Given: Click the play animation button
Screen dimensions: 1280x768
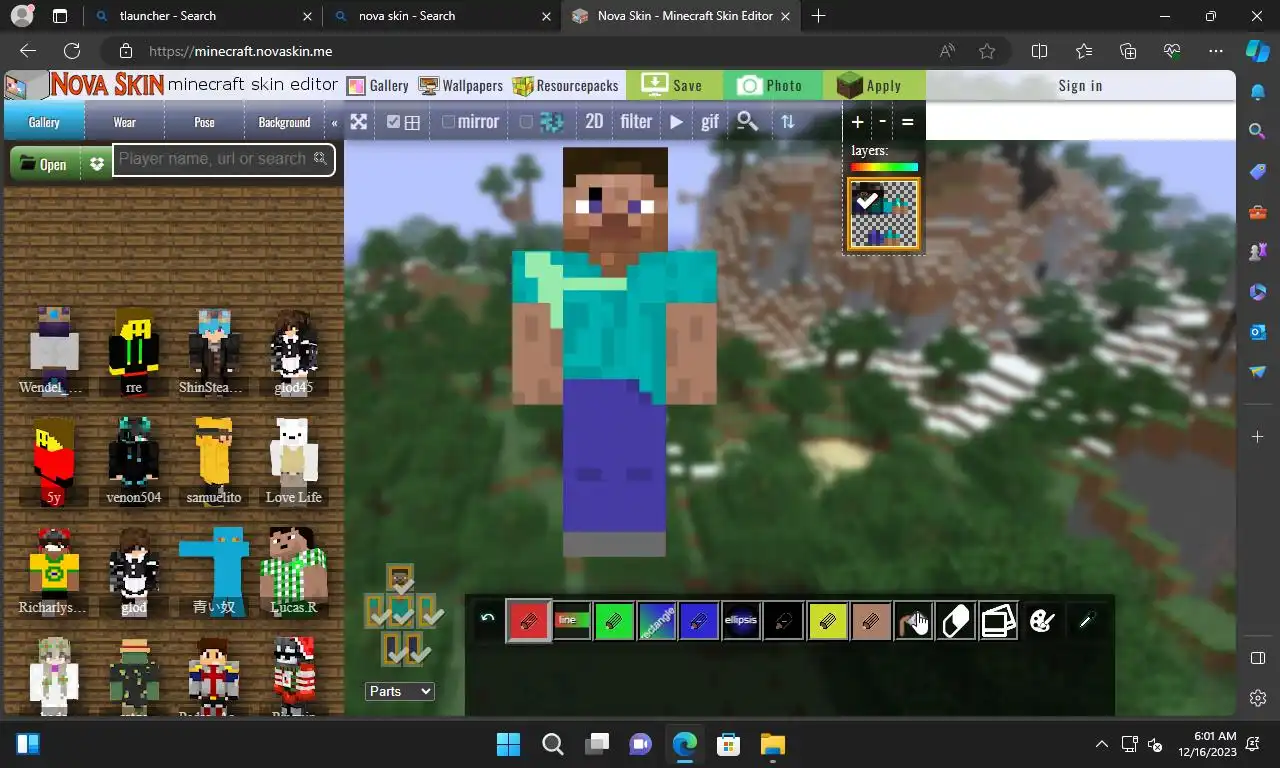Looking at the screenshot, I should click(677, 122).
